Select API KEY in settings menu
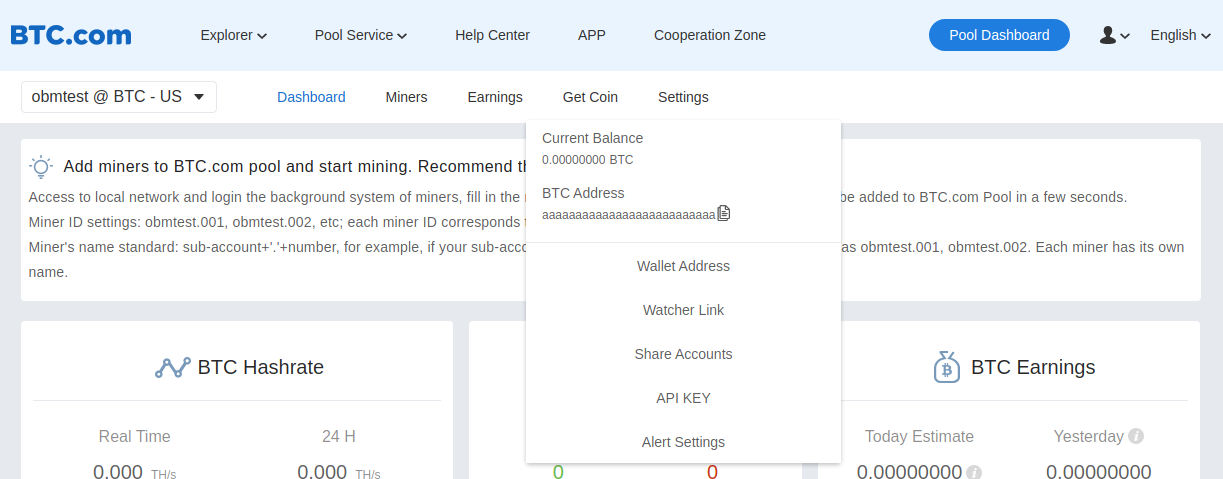Image resolution: width=1223 pixels, height=479 pixels. (x=683, y=398)
